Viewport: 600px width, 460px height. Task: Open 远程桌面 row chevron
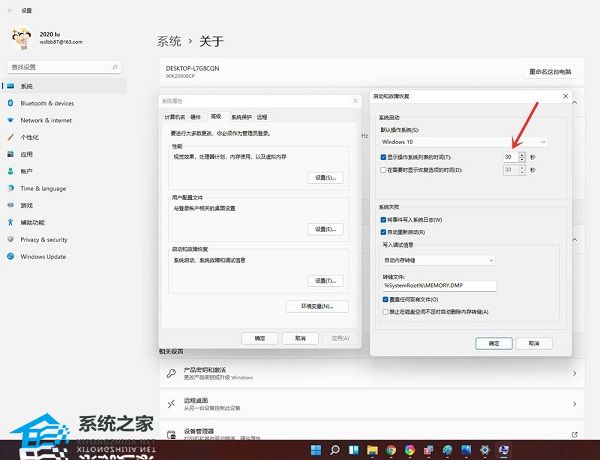574,404
